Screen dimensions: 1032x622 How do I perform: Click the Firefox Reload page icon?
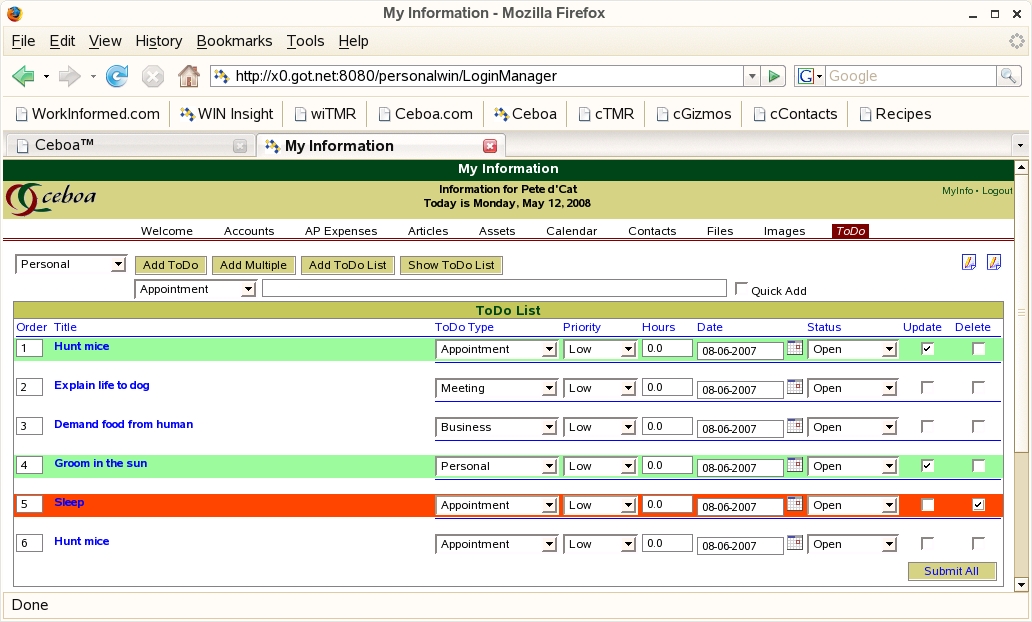point(117,76)
